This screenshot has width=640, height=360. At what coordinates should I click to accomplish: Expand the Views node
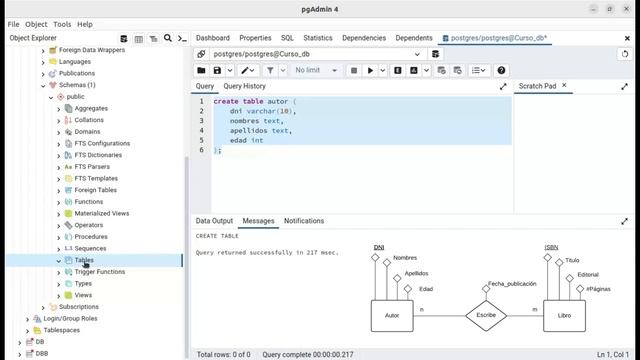59,296
